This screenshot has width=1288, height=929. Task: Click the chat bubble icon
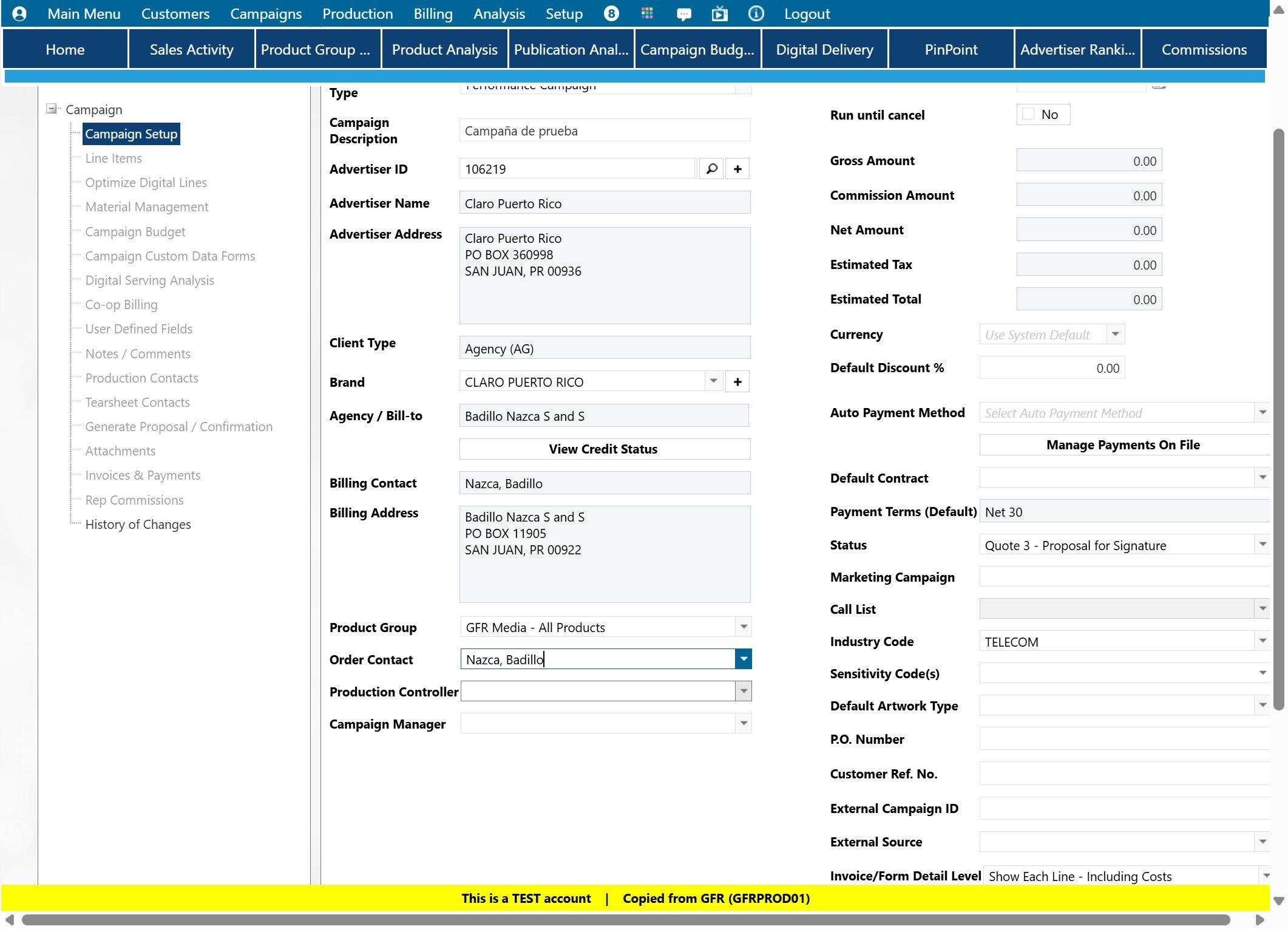point(683,14)
